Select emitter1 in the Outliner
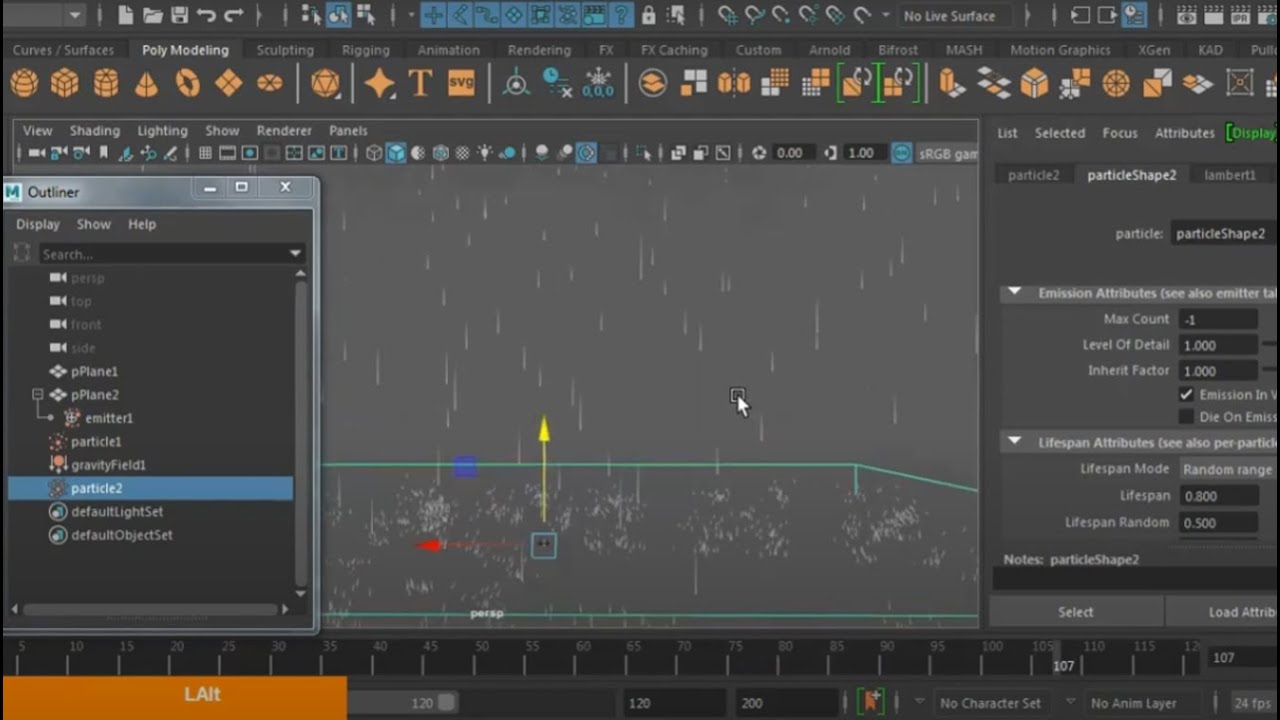Image resolution: width=1280 pixels, height=720 pixels. click(x=109, y=418)
